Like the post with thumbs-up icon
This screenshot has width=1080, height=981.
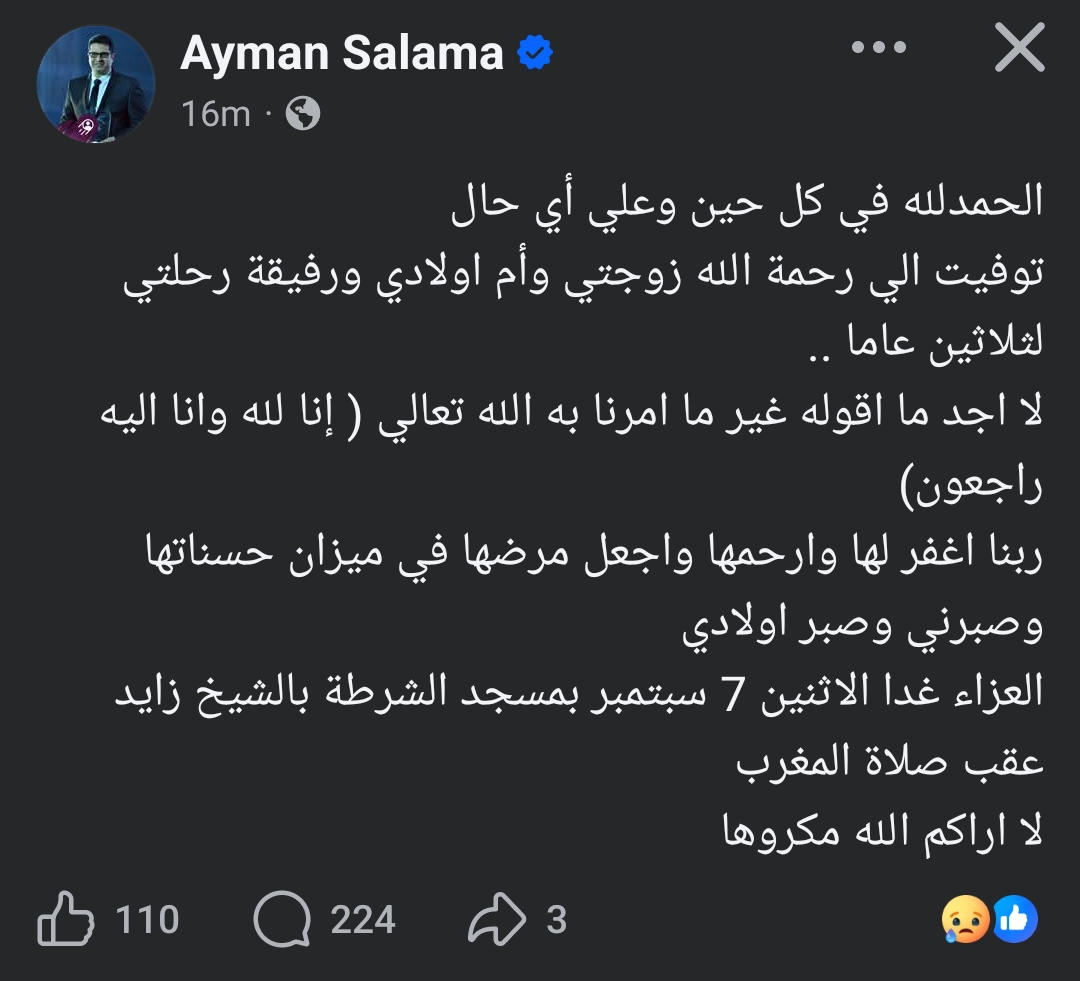[65, 918]
